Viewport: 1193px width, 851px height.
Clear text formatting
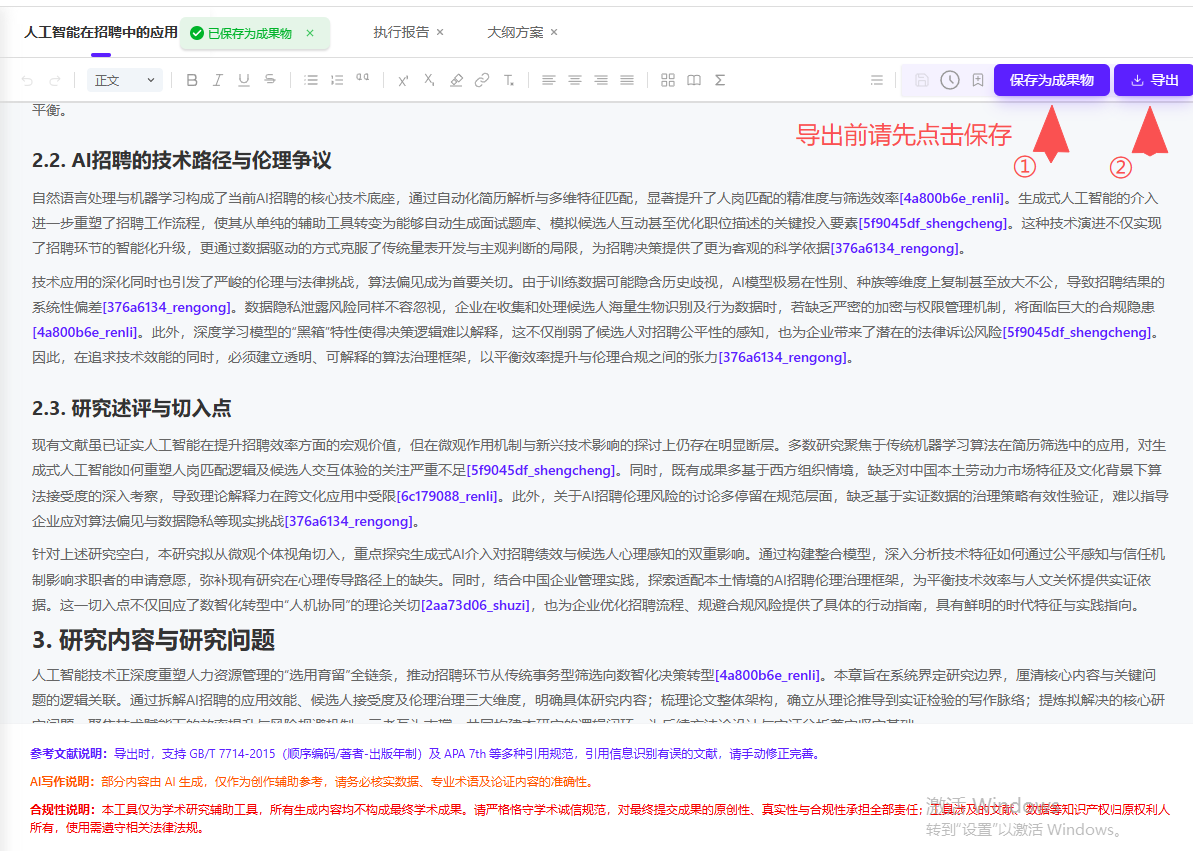coord(508,80)
